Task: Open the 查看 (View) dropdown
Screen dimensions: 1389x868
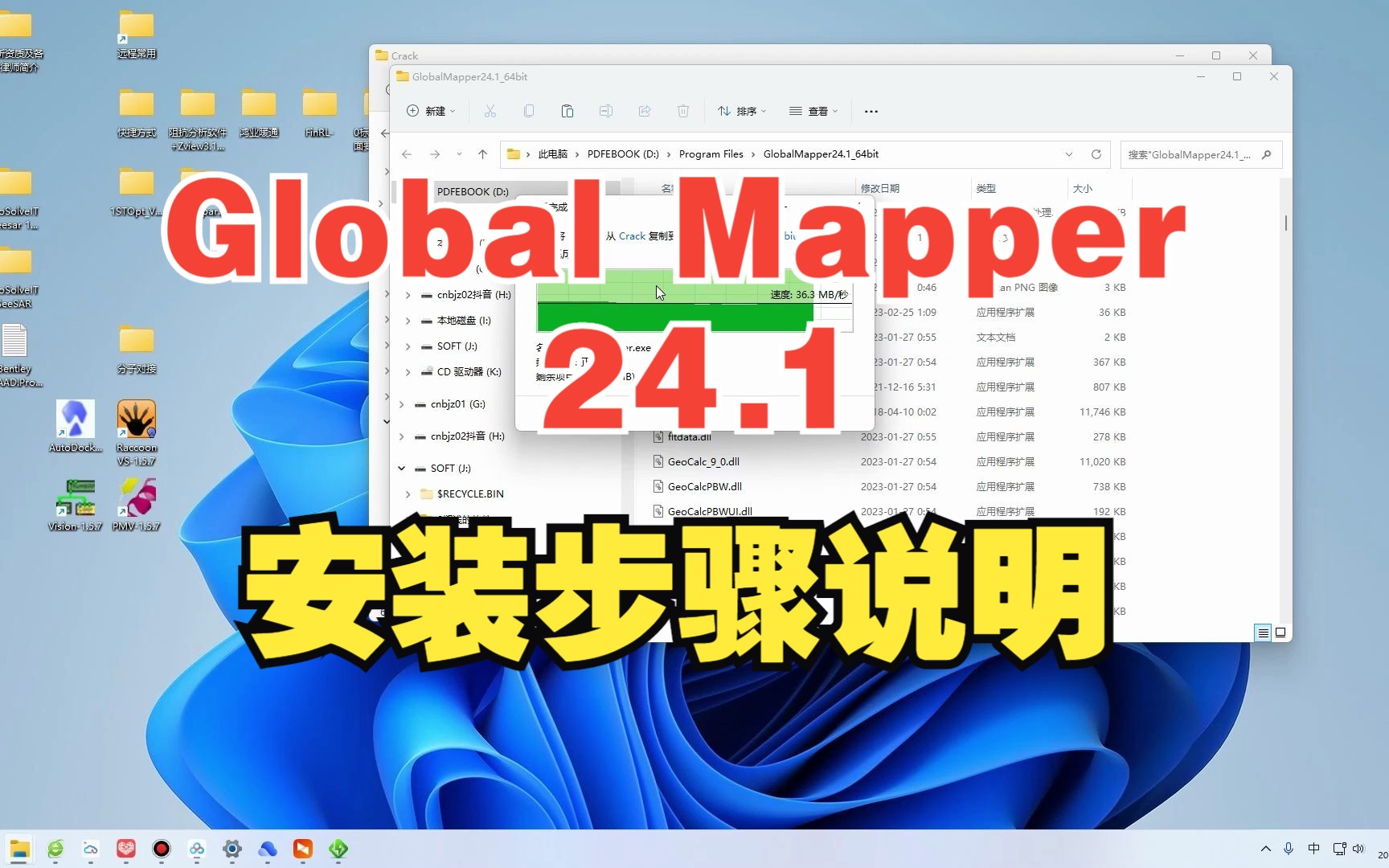Action: click(x=813, y=111)
